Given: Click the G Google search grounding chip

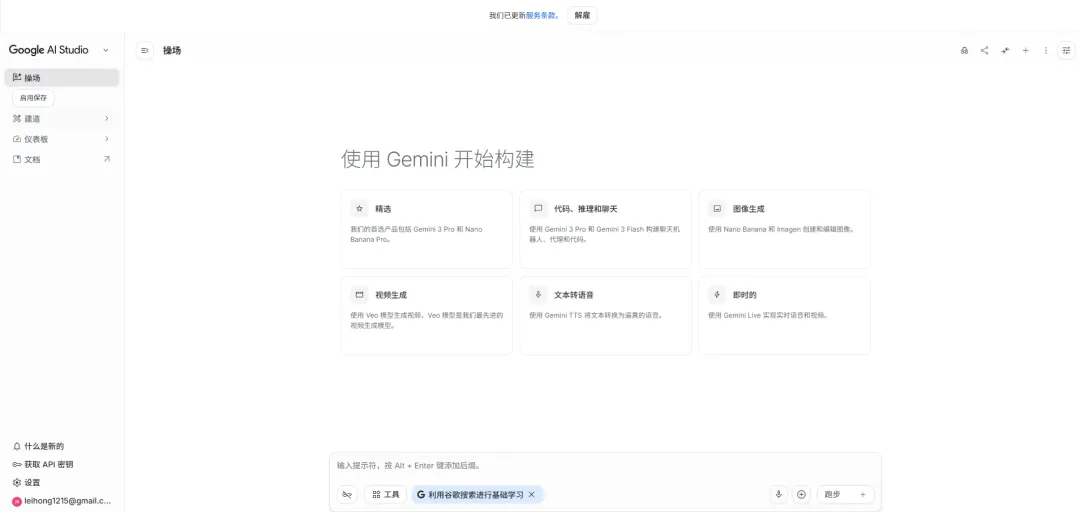Looking at the screenshot, I should coord(477,494).
